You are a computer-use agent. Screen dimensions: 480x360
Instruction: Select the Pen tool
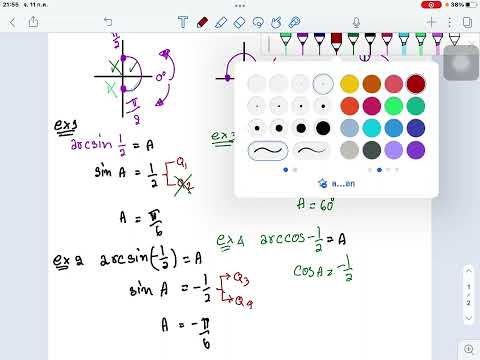202,22
